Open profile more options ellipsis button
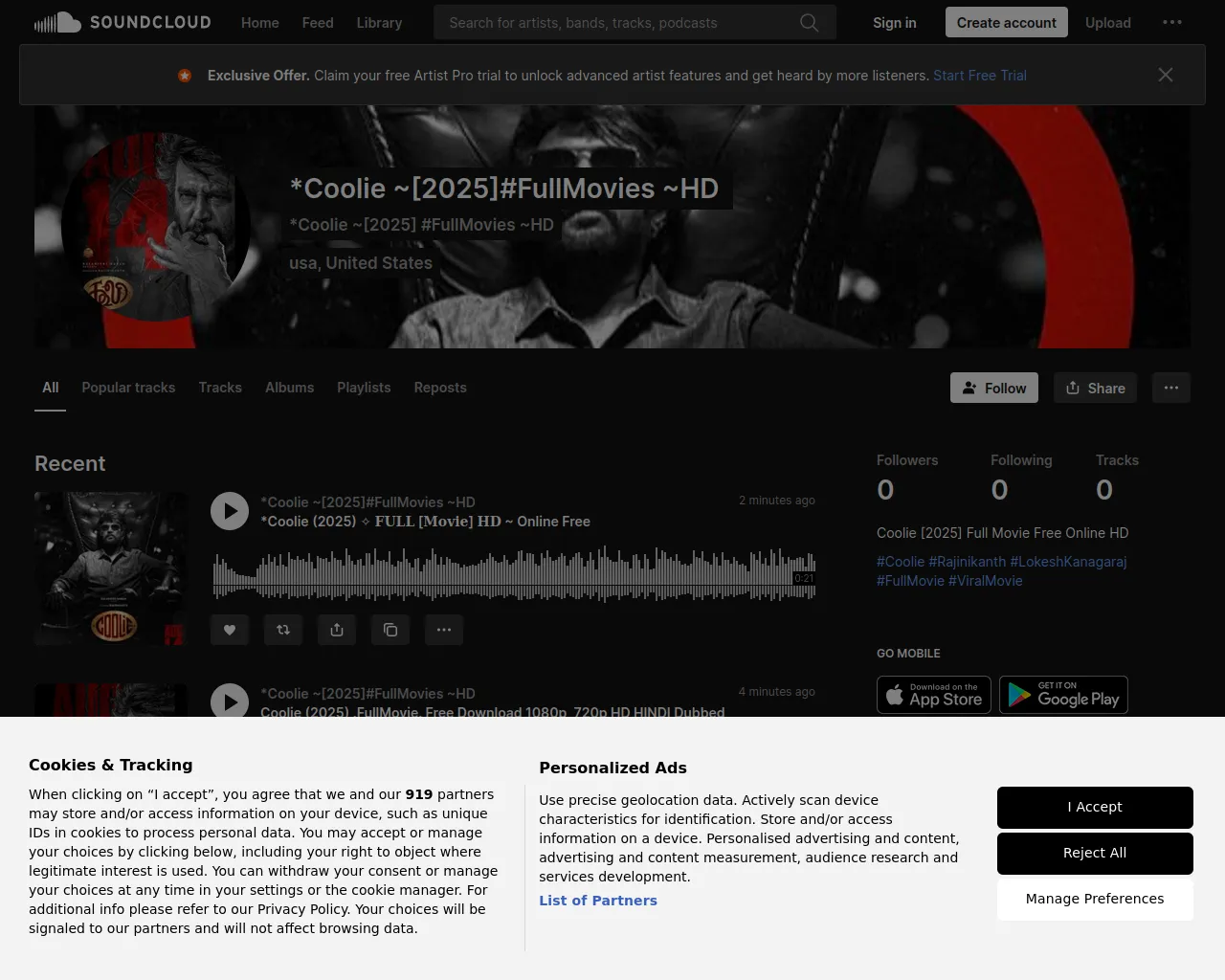 1171,388
